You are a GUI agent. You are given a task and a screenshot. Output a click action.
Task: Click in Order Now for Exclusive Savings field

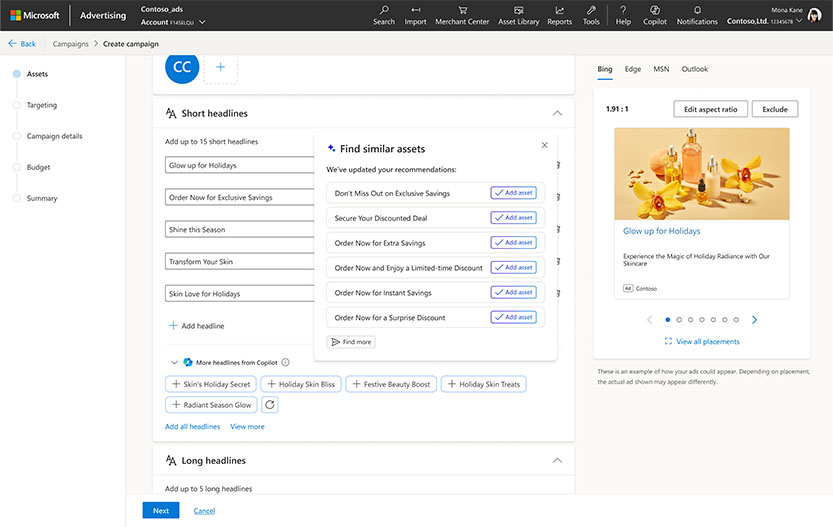[x=240, y=197]
